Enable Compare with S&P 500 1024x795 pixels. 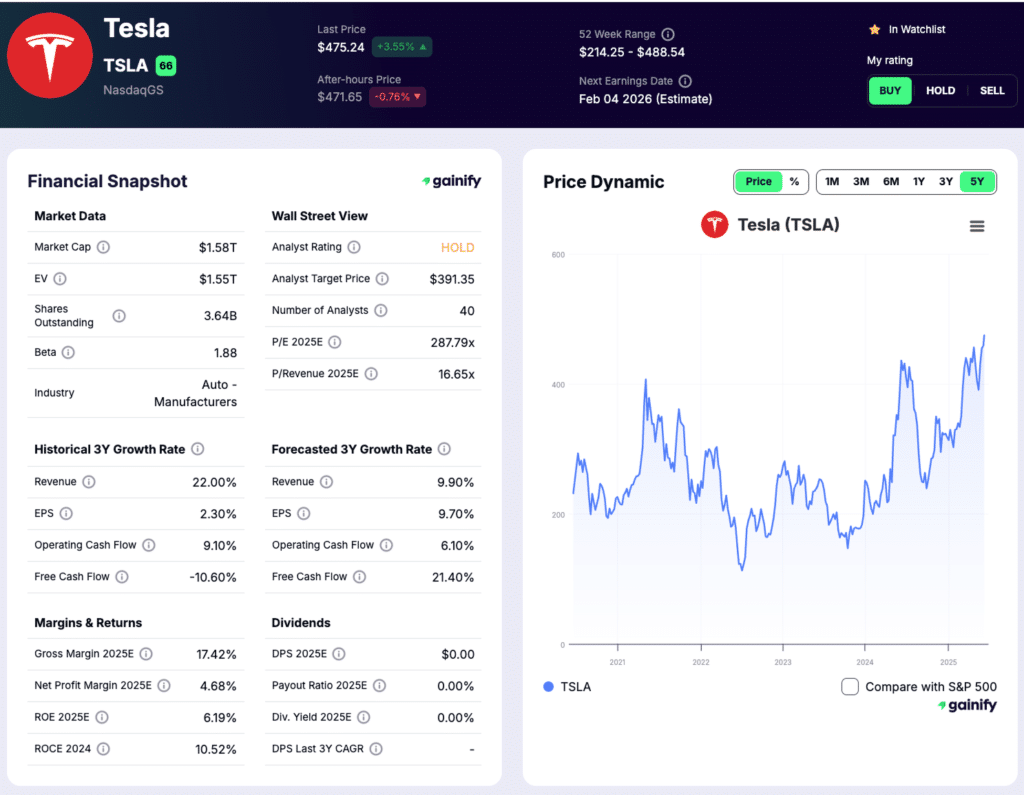849,687
